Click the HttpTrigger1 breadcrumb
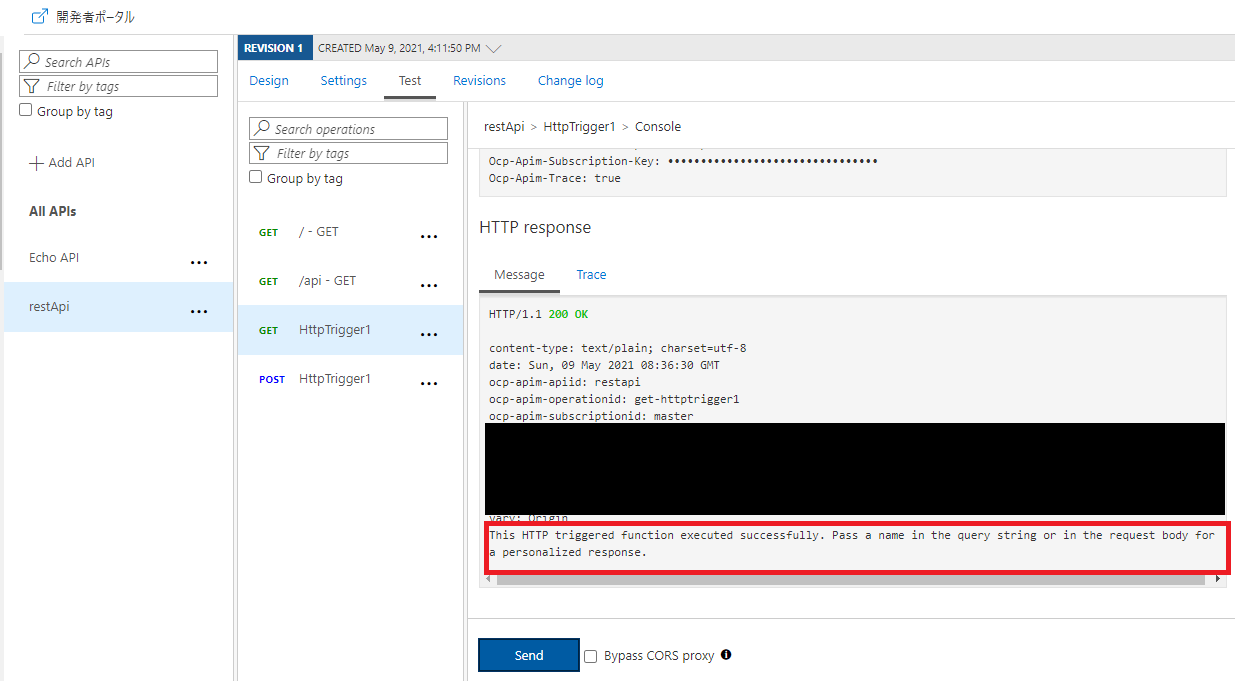The width and height of the screenshot is (1235, 681). [579, 127]
